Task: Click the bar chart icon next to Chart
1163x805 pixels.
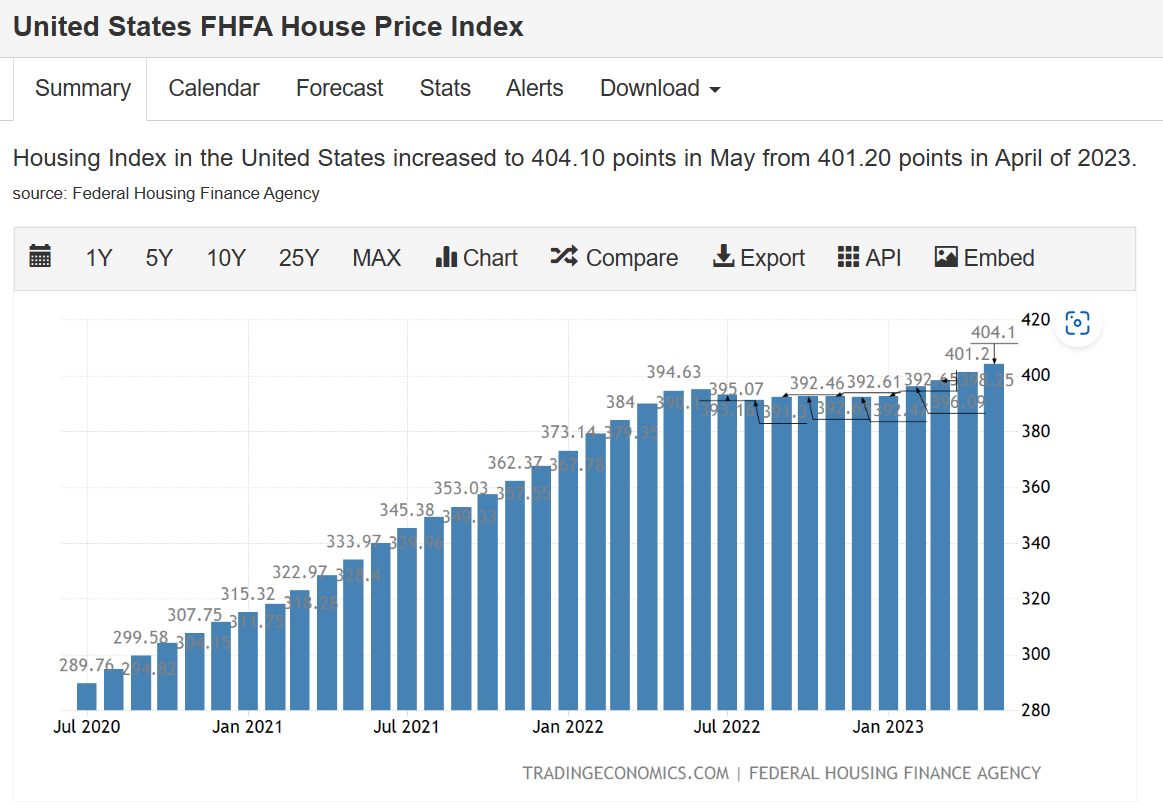Action: [446, 257]
